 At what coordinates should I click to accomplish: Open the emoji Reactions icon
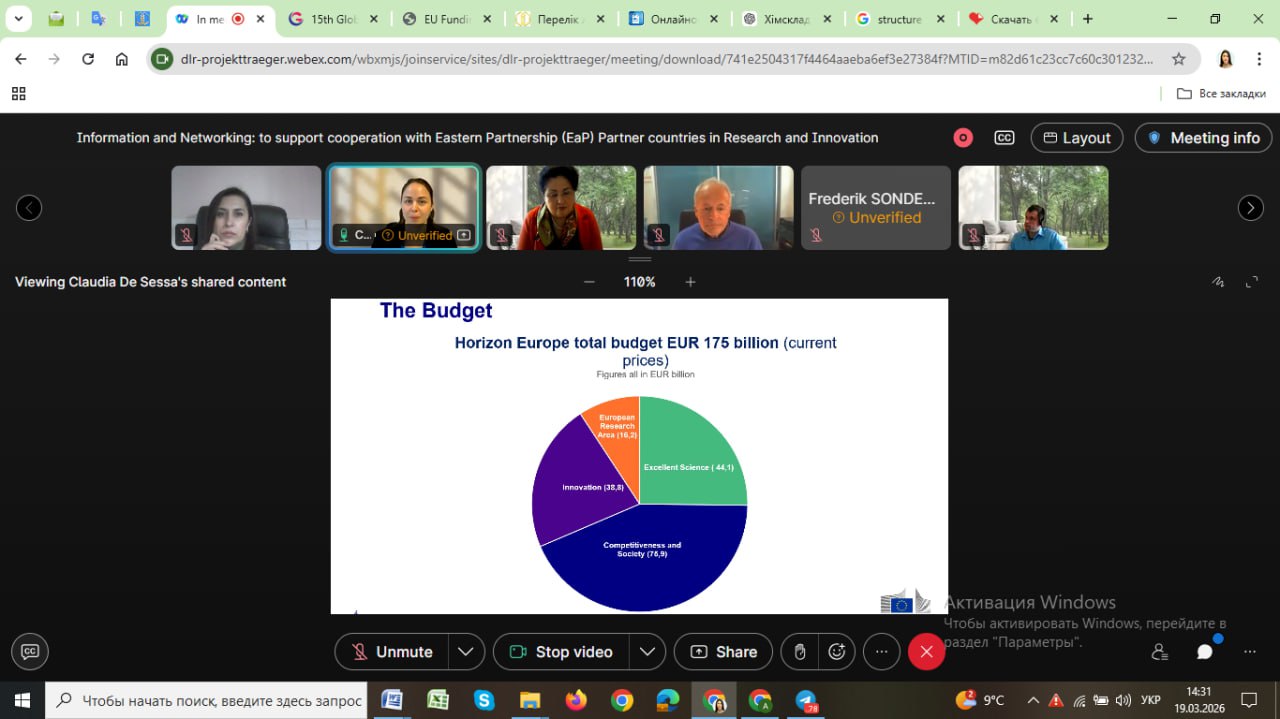pos(836,651)
